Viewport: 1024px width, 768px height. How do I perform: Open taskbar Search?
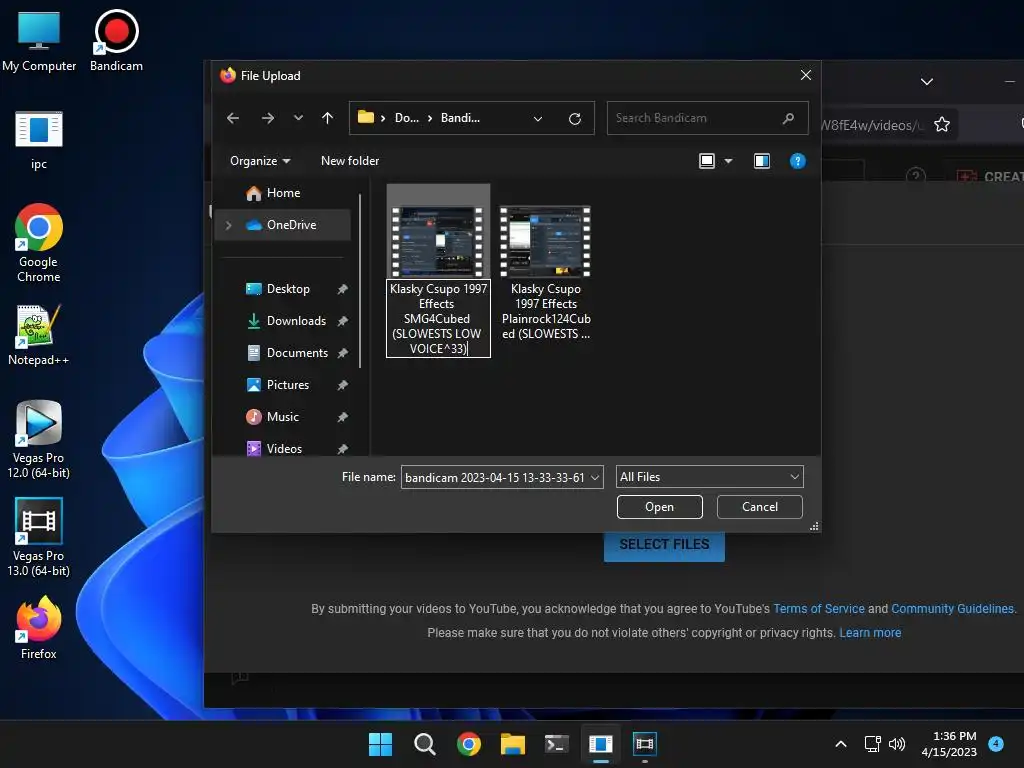(x=424, y=744)
